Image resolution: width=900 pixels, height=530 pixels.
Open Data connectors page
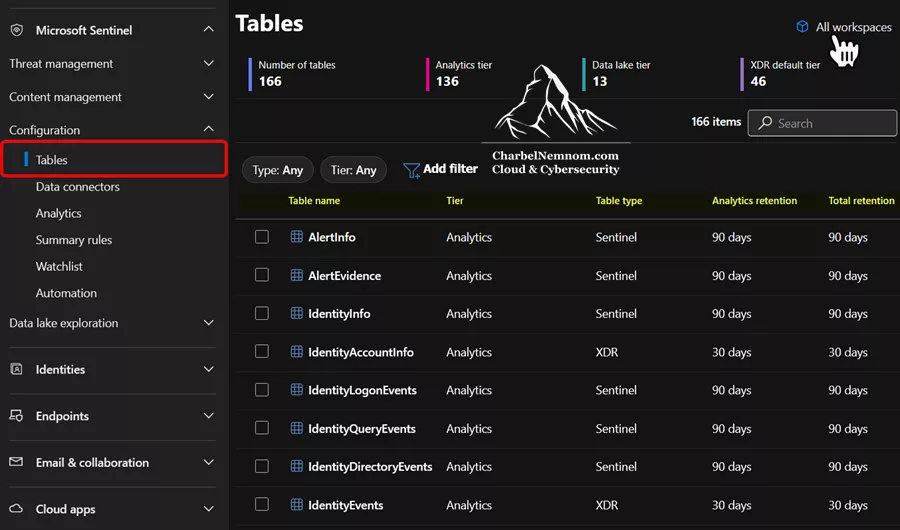[x=77, y=187]
